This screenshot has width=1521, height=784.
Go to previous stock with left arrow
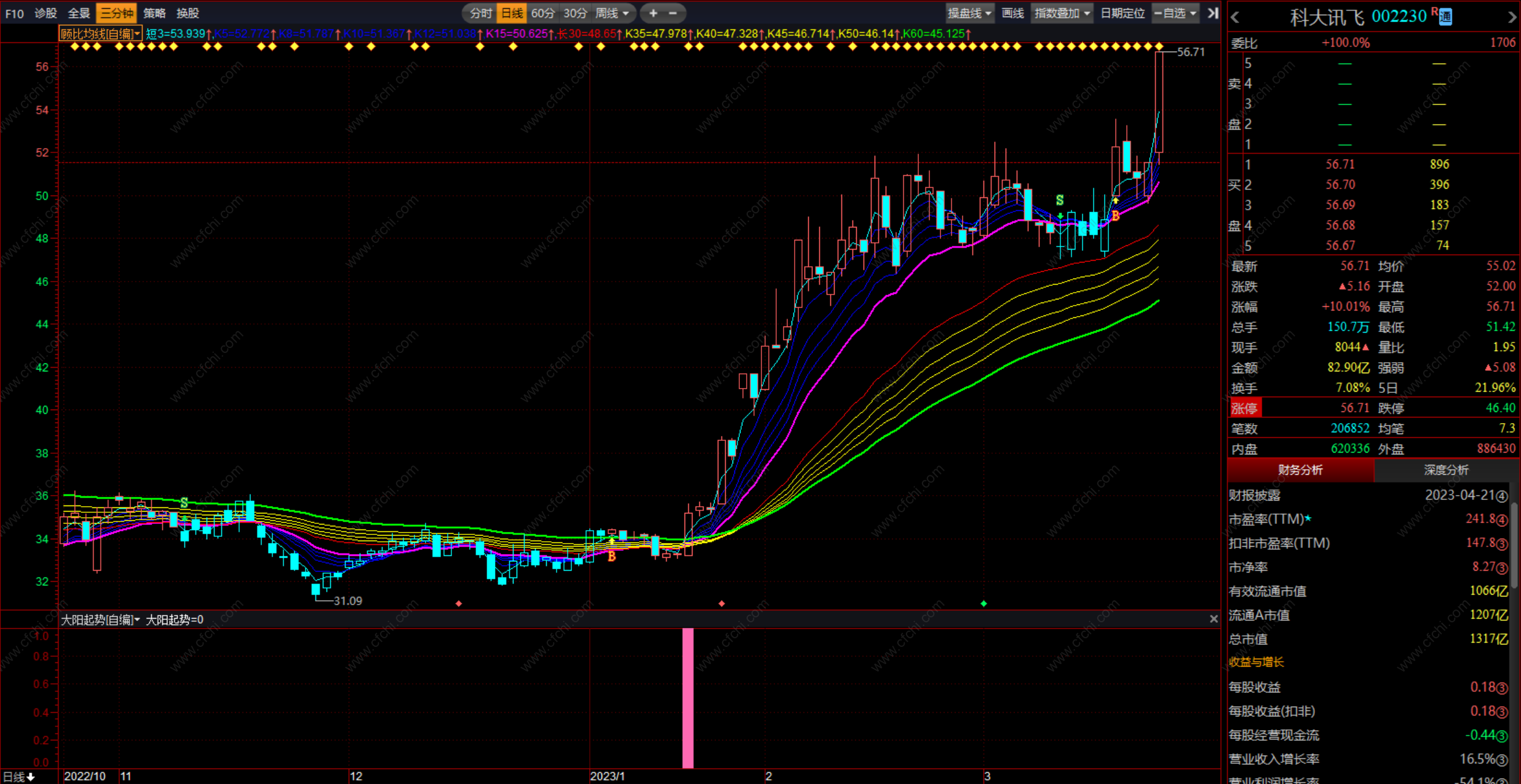1236,18
